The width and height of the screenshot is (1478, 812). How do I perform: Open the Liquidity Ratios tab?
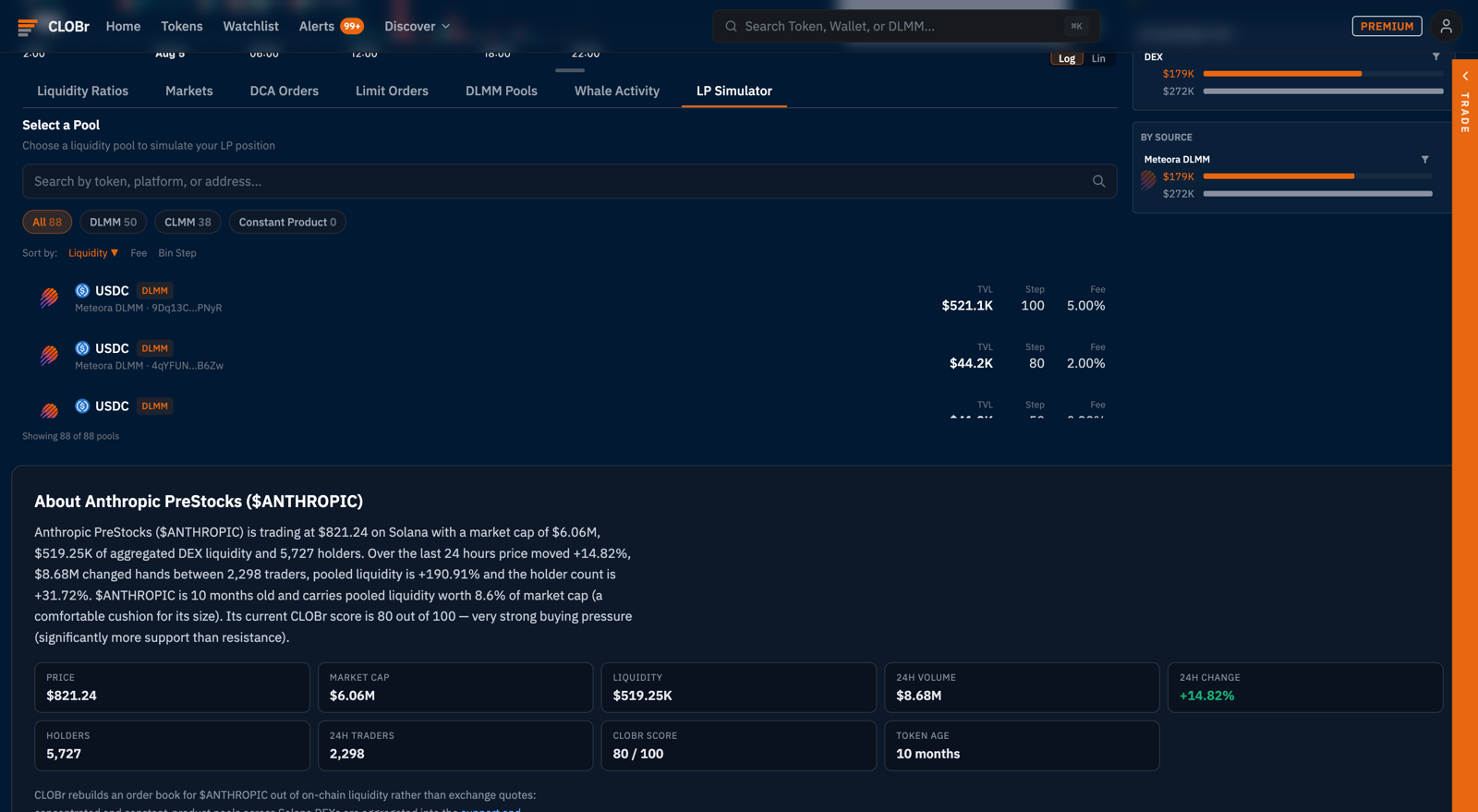pos(82,91)
